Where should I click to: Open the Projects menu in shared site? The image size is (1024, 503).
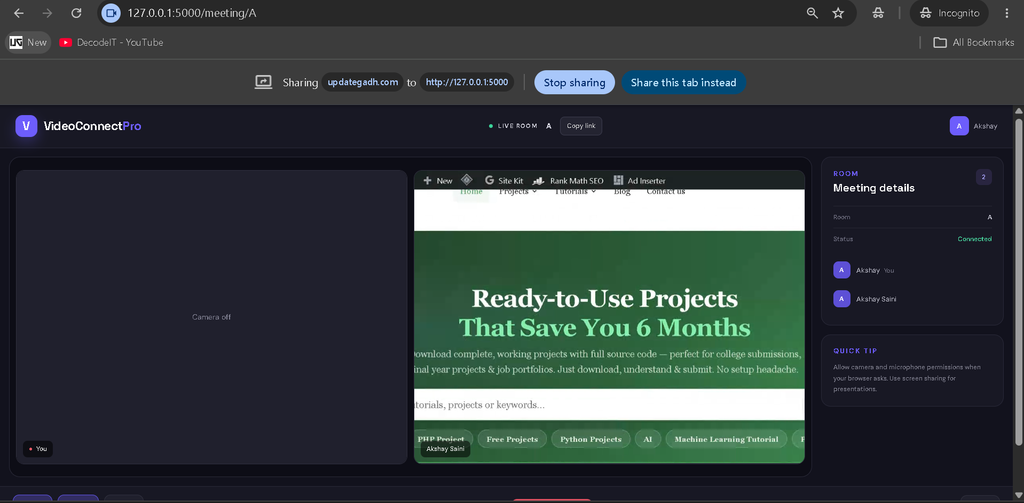coord(519,192)
